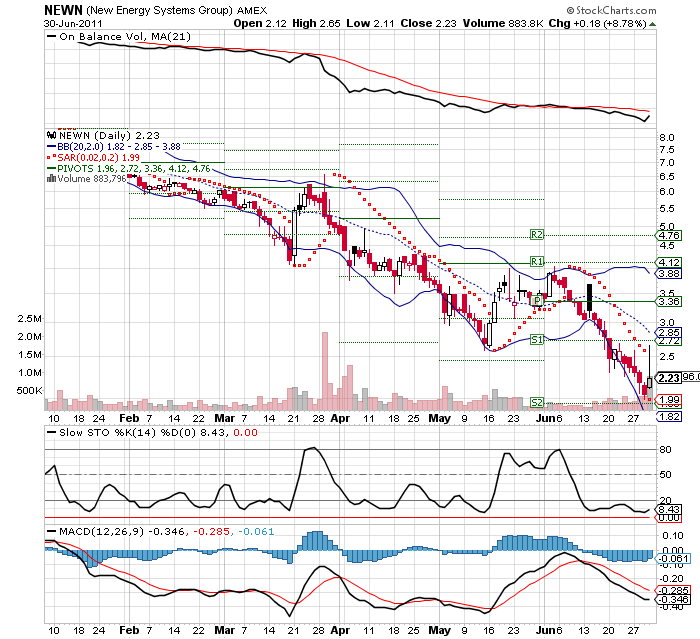Screen dimensions: 700x639
Task: Click the candlestick icon beside NEWN (Daily)
Action: (x=51, y=135)
